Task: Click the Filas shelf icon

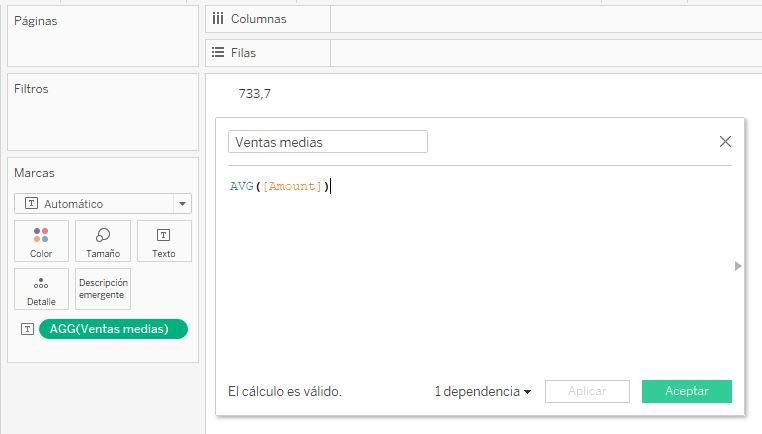Action: coord(218,52)
